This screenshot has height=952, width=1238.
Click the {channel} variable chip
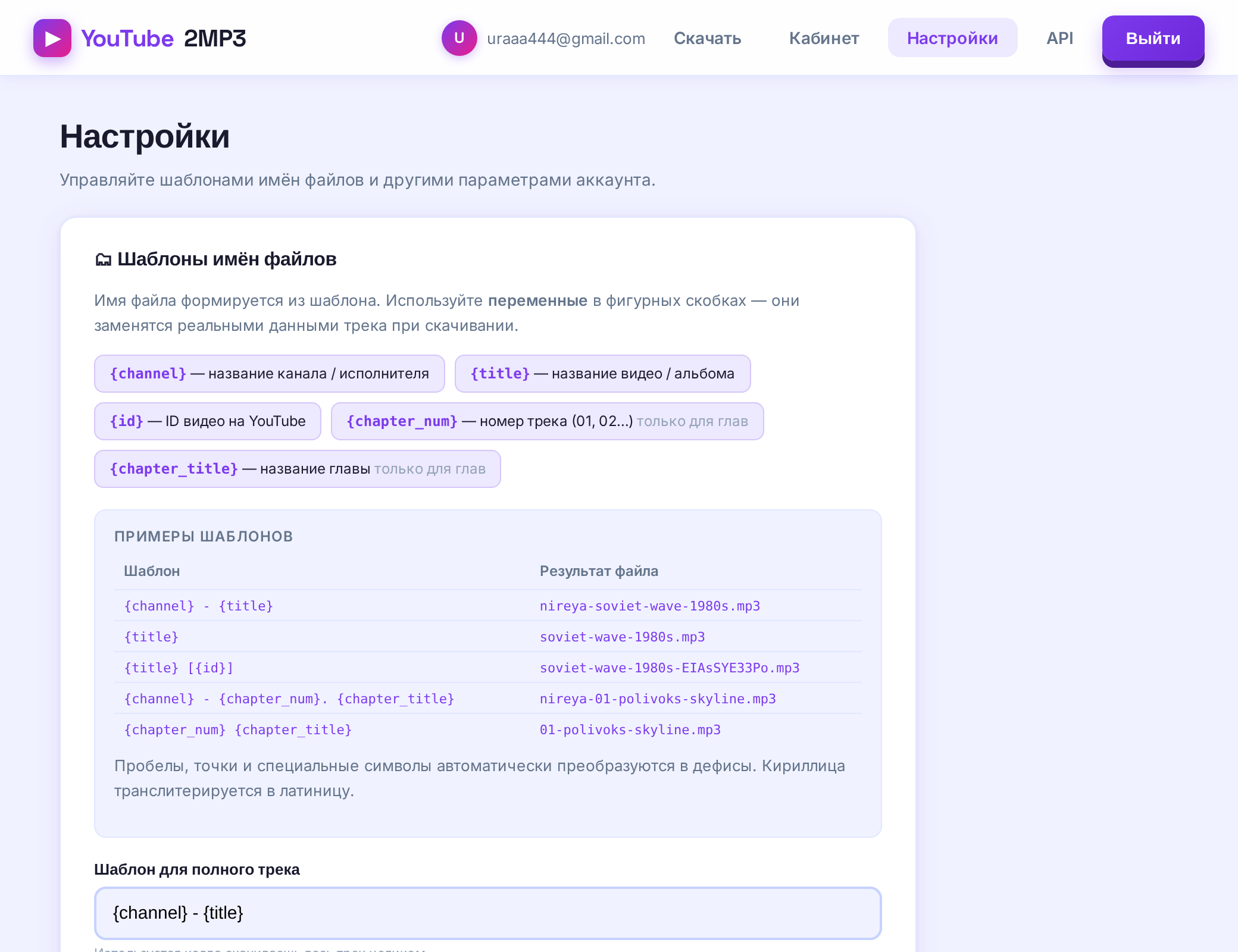pos(269,374)
